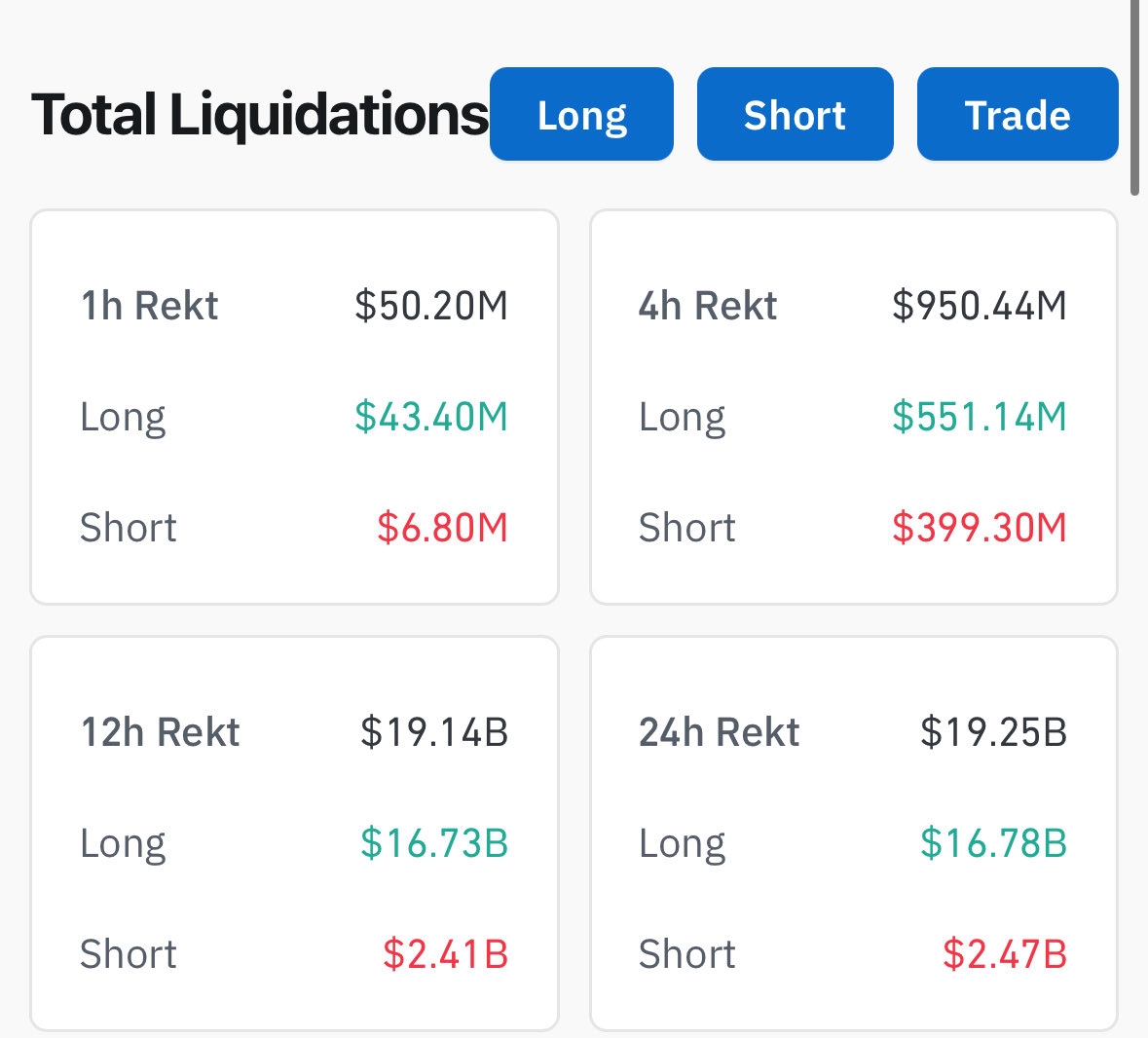This screenshot has height=1038, width=1148.
Task: Click the $50.20M 1h total
Action: click(x=431, y=306)
